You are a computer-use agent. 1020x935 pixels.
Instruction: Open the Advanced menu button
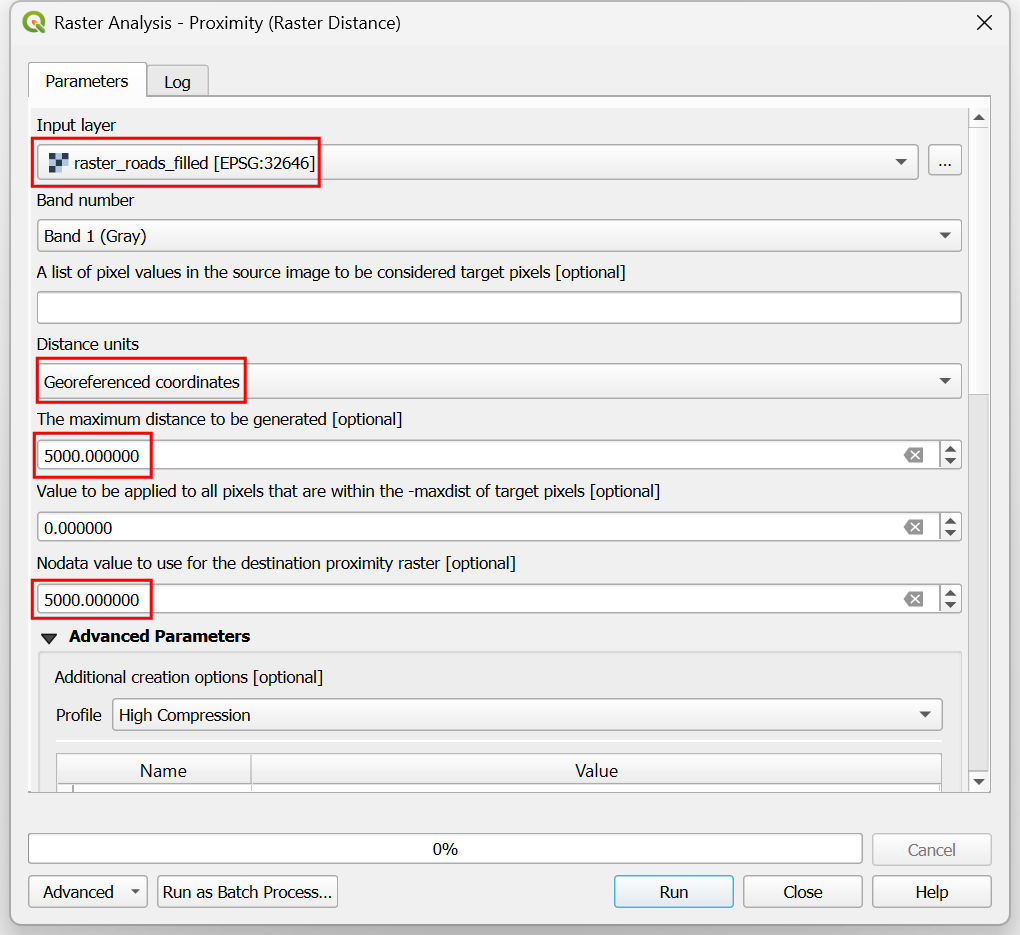(88, 892)
